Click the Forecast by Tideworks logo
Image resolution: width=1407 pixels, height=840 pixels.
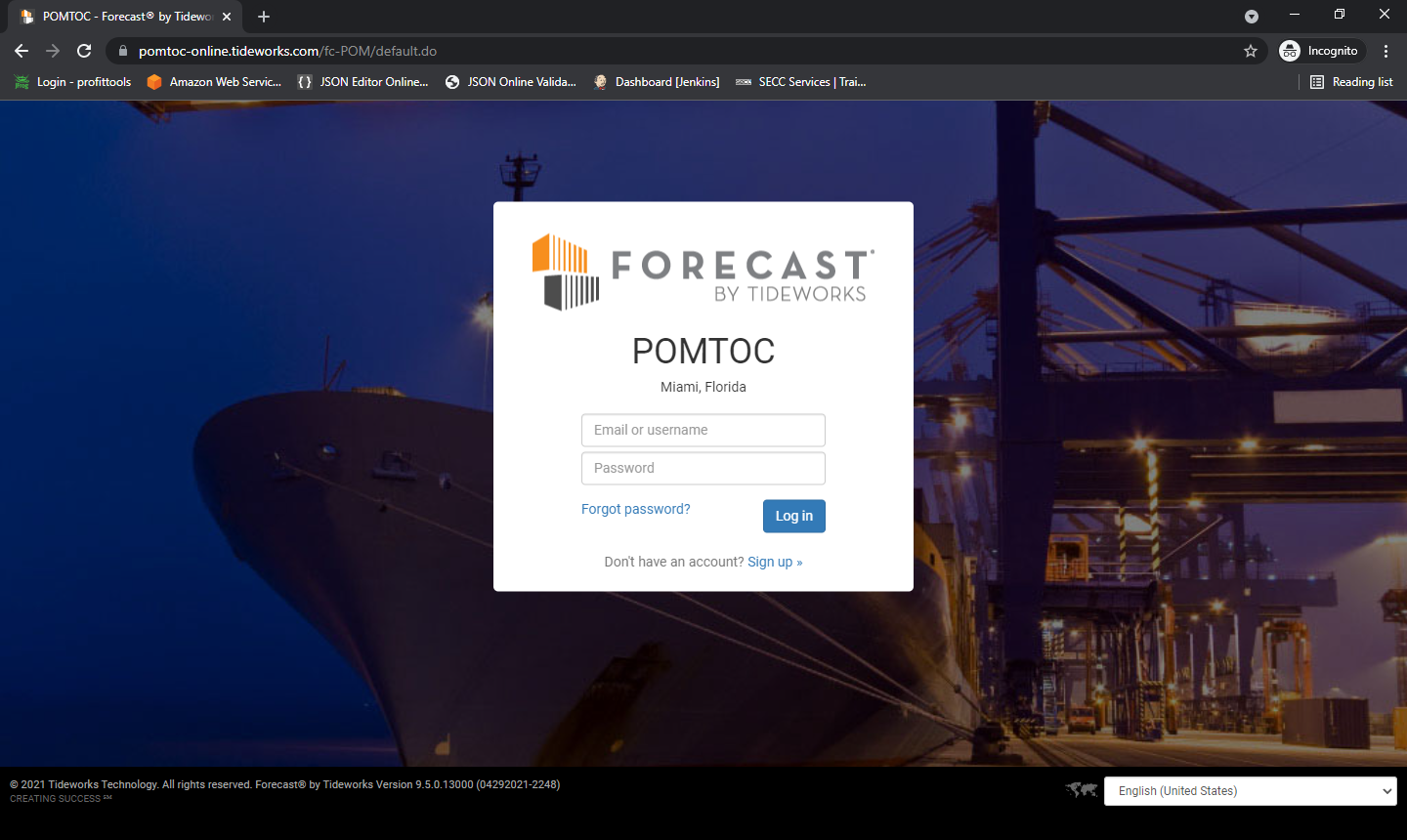click(x=703, y=273)
